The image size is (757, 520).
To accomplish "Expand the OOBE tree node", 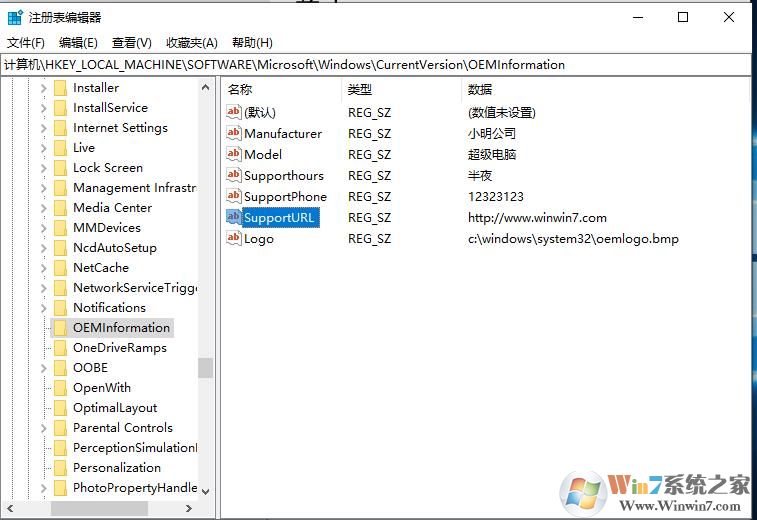I will [x=43, y=368].
